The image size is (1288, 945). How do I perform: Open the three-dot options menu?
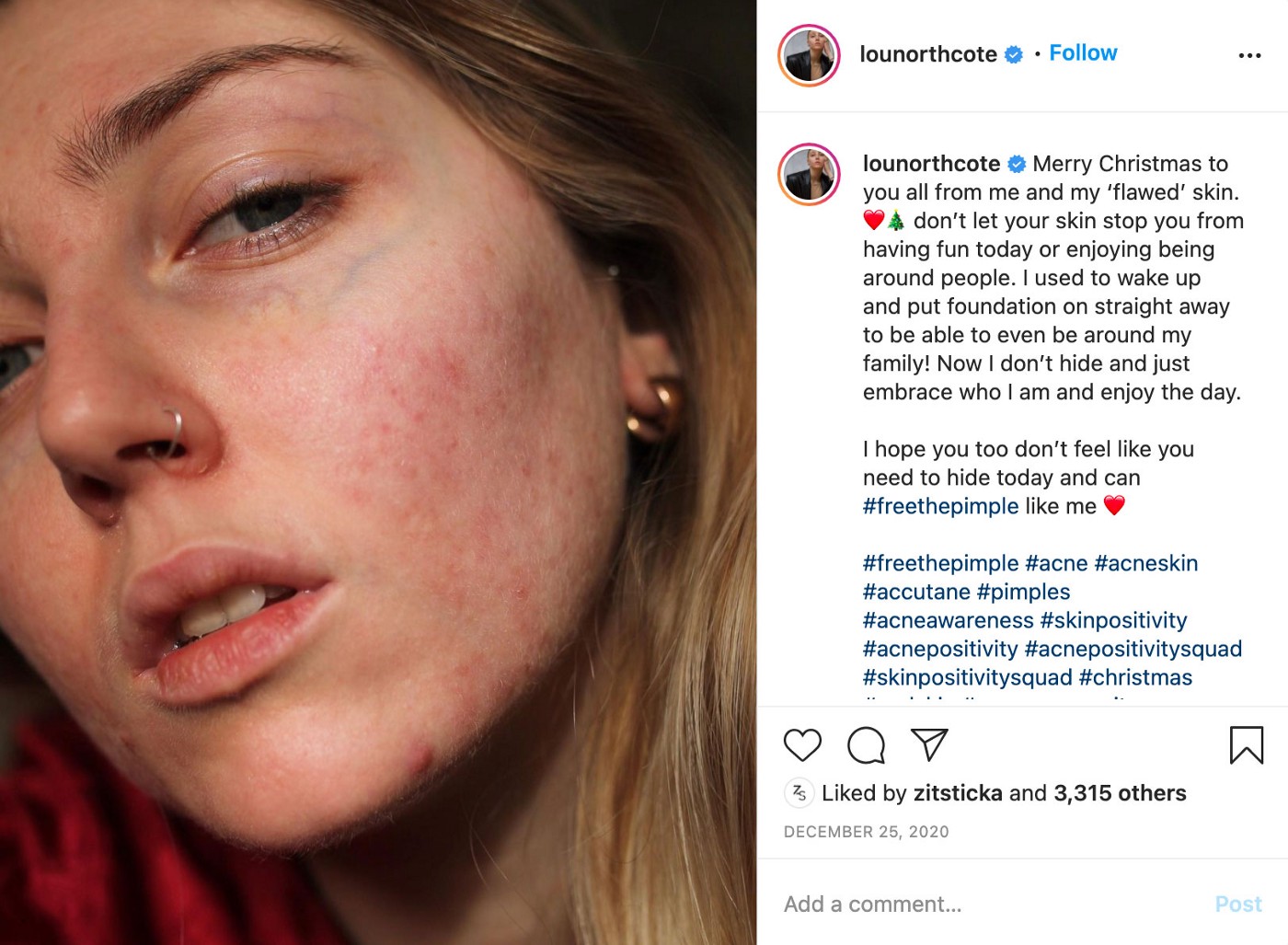click(x=1249, y=55)
